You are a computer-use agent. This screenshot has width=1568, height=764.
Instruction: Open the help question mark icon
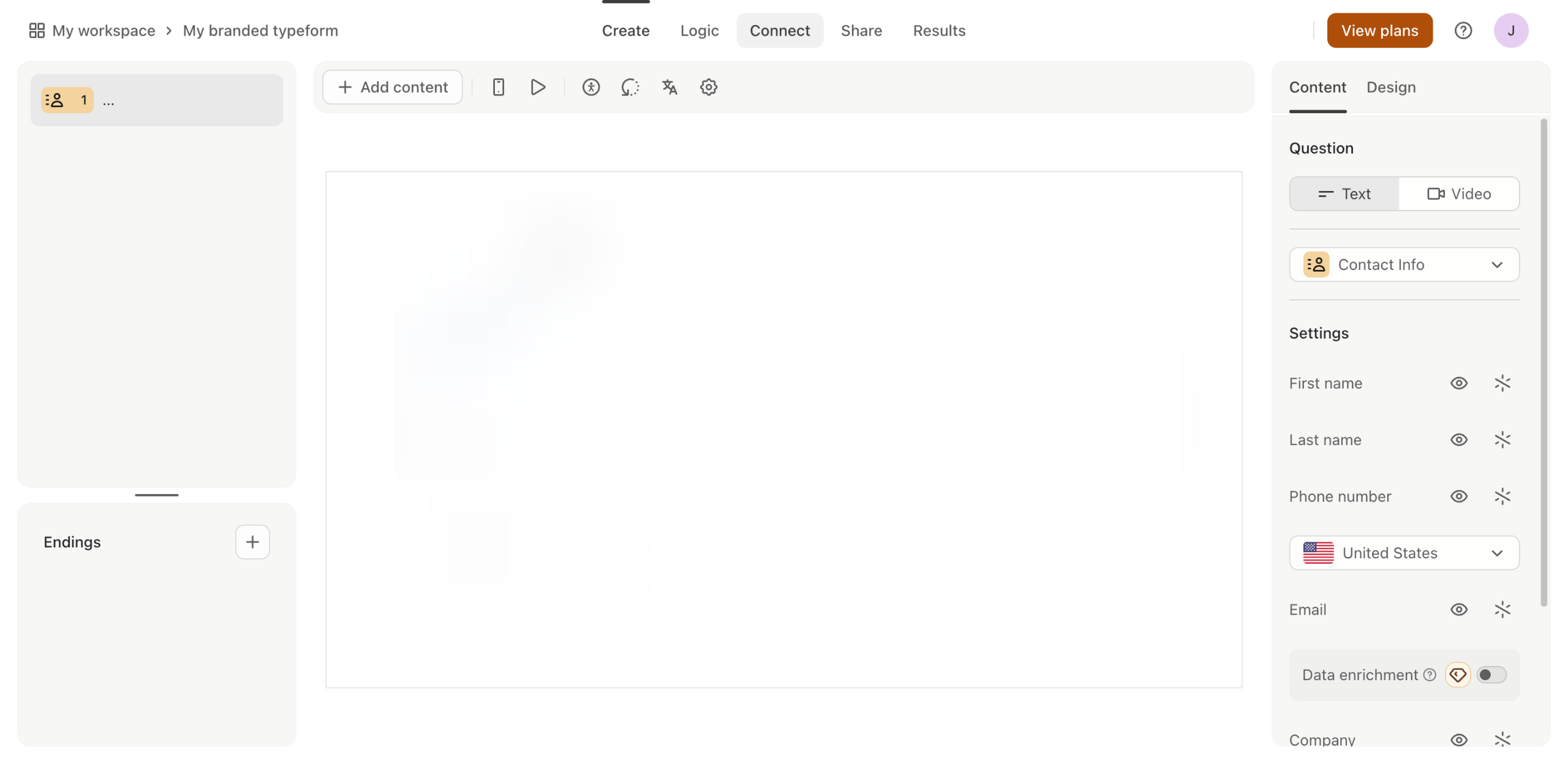click(1463, 30)
